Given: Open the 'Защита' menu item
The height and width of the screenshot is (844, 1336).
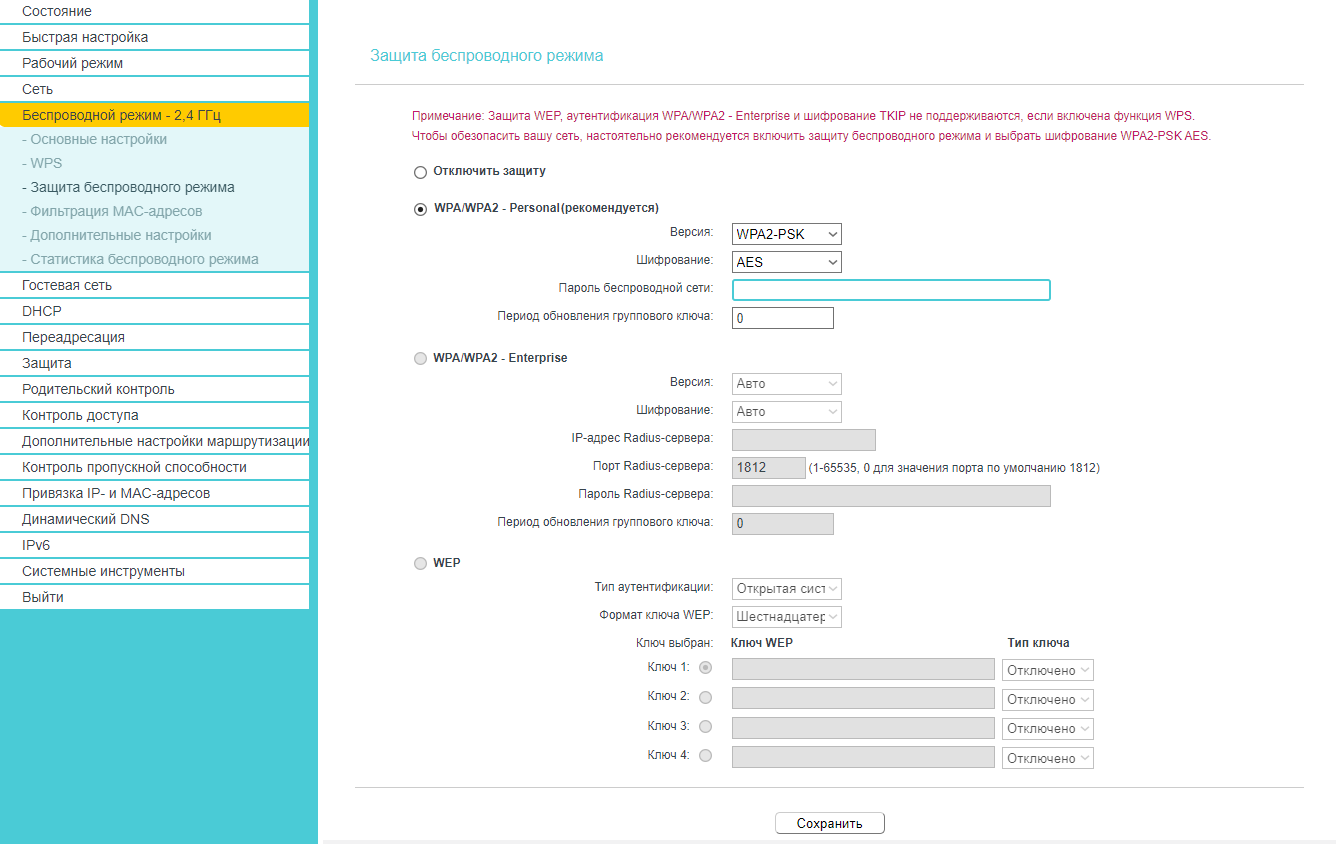Looking at the screenshot, I should pyautogui.click(x=154, y=363).
